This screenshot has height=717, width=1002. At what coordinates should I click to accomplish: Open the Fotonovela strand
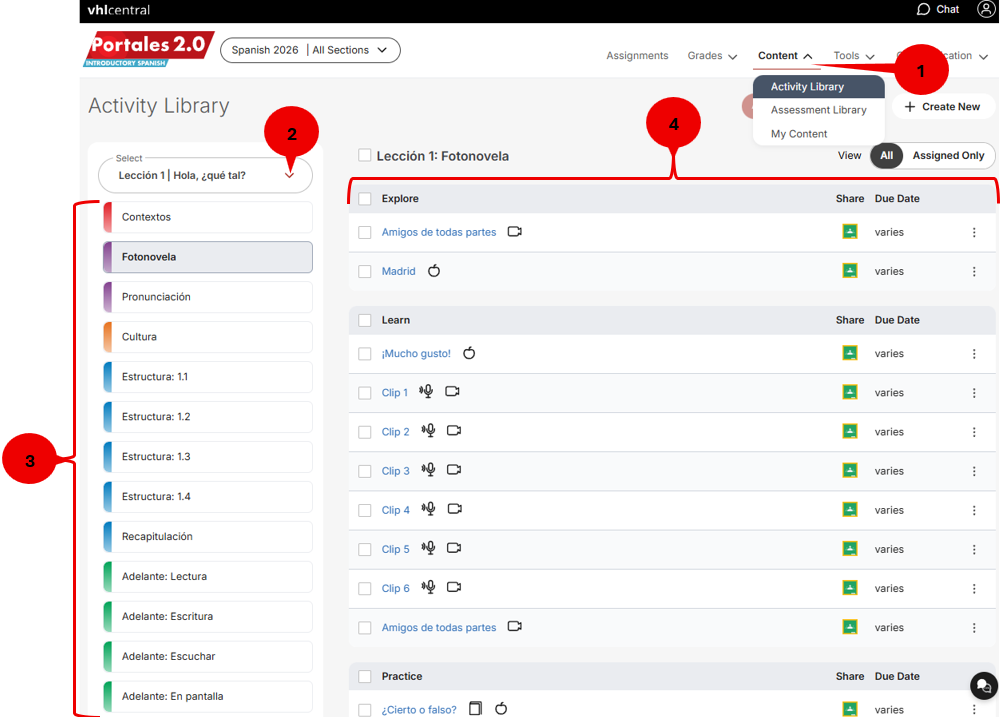pyautogui.click(x=208, y=257)
